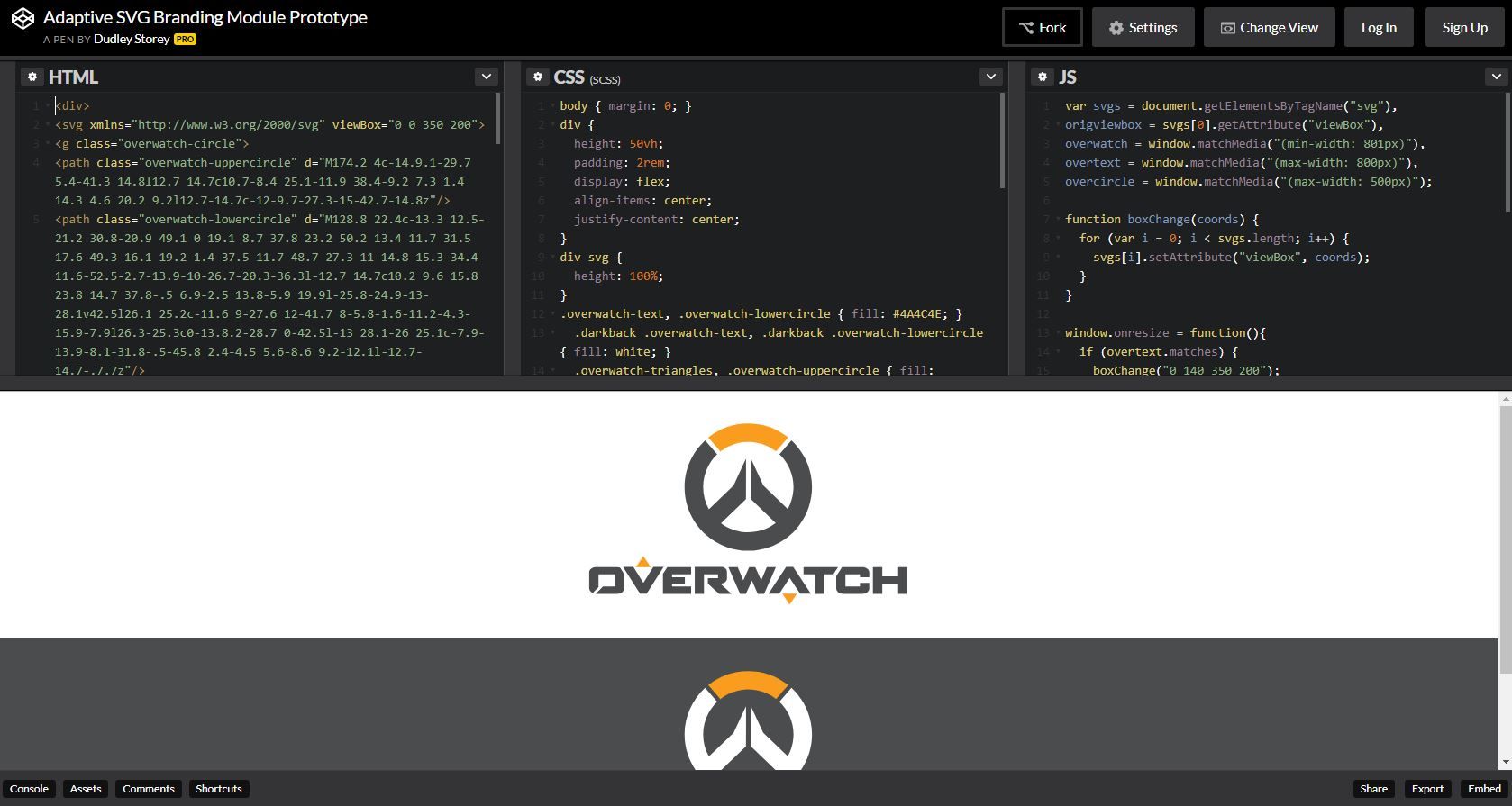Fold the overwatch-circle g tag in HTML

(x=47, y=144)
